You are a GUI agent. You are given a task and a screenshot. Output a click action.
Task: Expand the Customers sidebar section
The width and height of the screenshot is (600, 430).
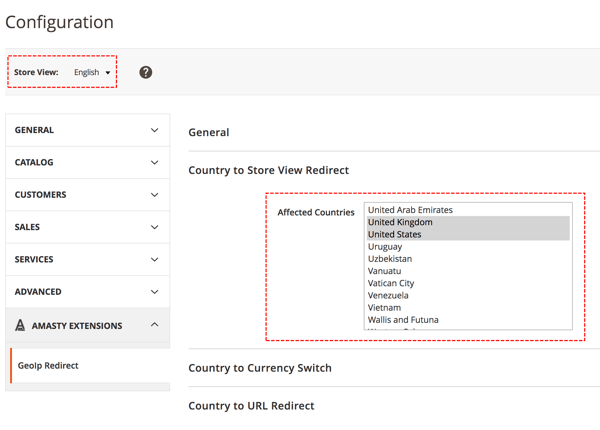87,195
